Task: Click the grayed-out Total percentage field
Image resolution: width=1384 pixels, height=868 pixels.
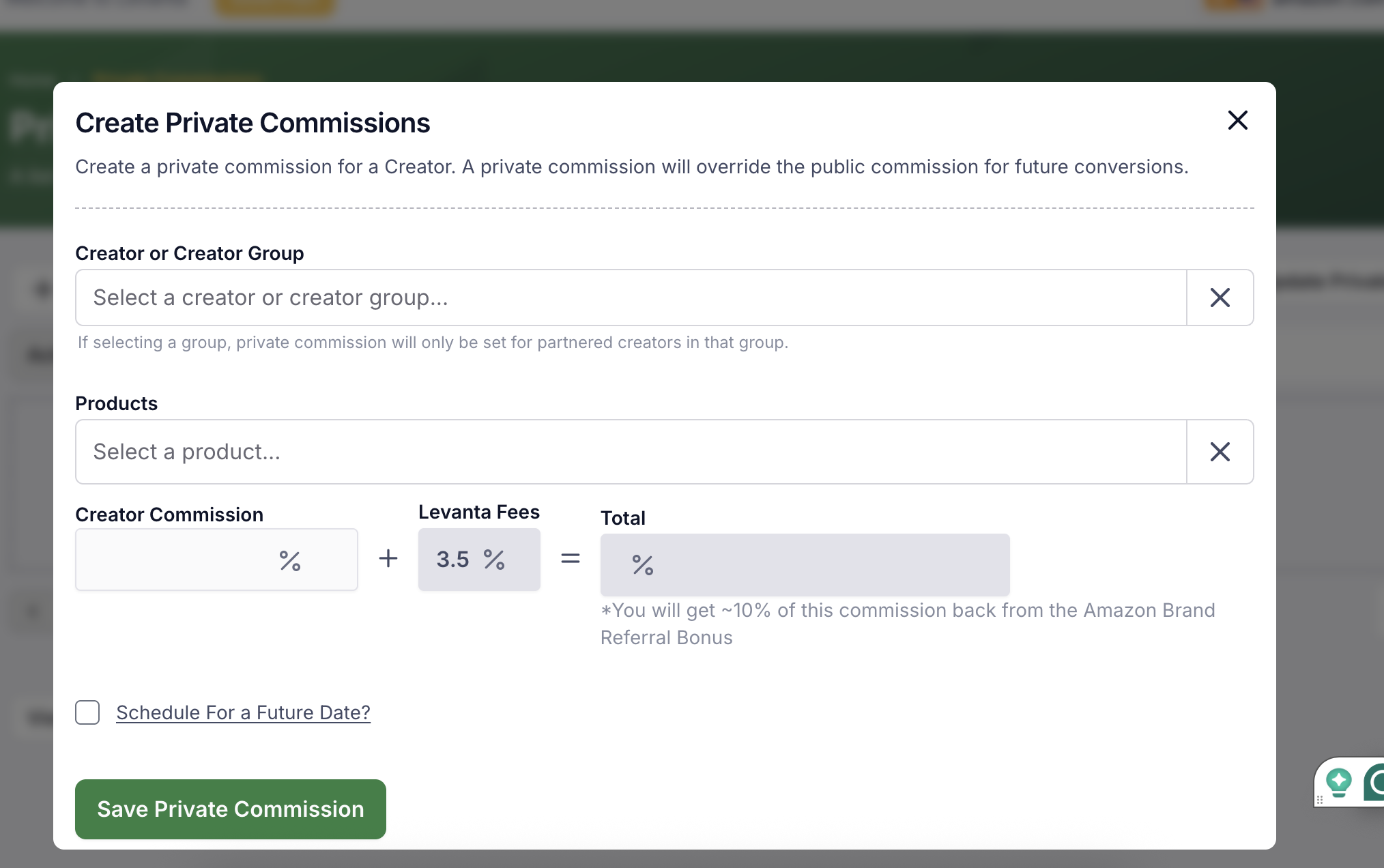Action: (x=805, y=565)
